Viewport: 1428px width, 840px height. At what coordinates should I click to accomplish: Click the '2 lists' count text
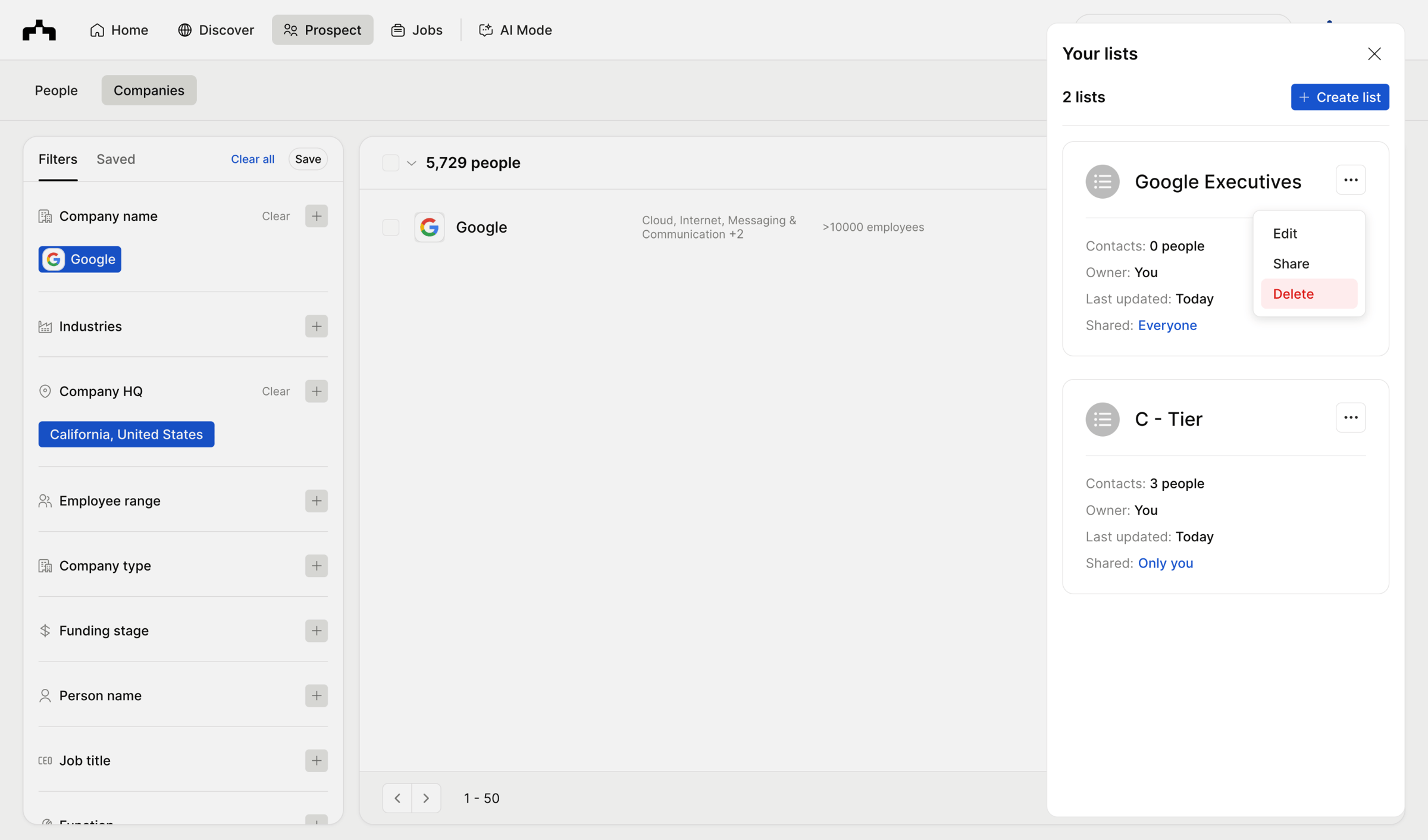coord(1083,97)
